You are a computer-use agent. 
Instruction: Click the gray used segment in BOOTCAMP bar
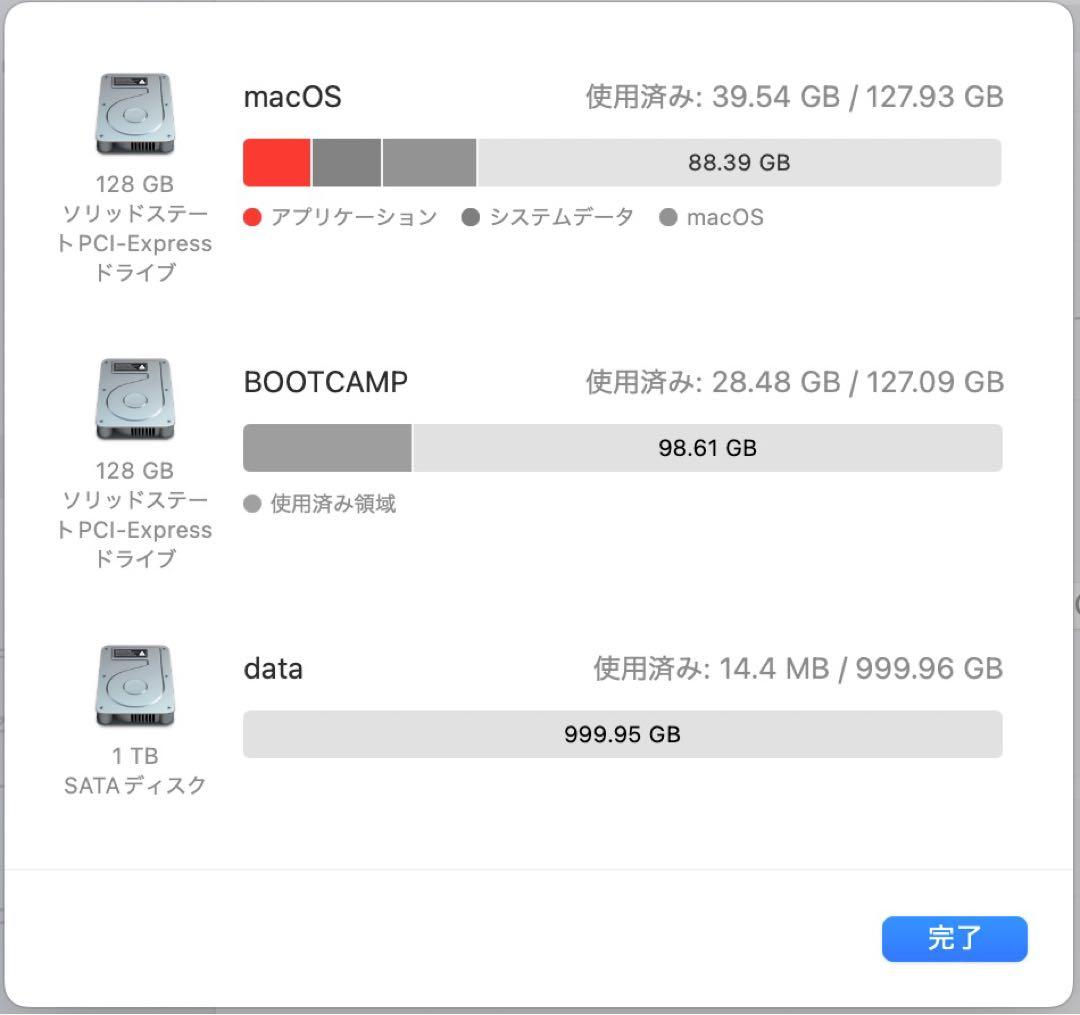(326, 448)
